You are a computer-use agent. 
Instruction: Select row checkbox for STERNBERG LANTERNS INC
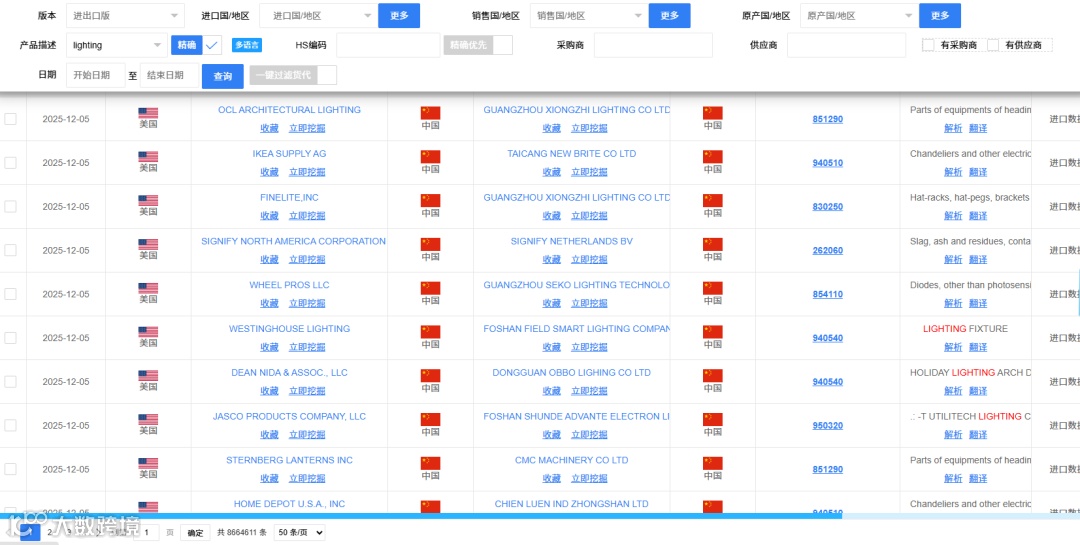pyautogui.click(x=10, y=469)
